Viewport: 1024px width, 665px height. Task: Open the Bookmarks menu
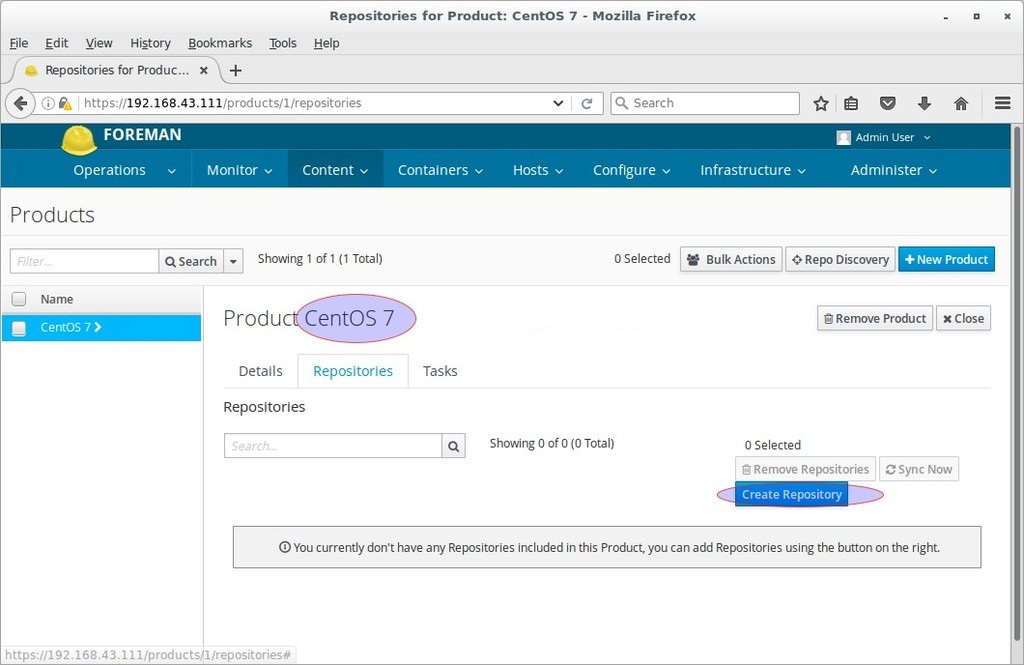(219, 43)
